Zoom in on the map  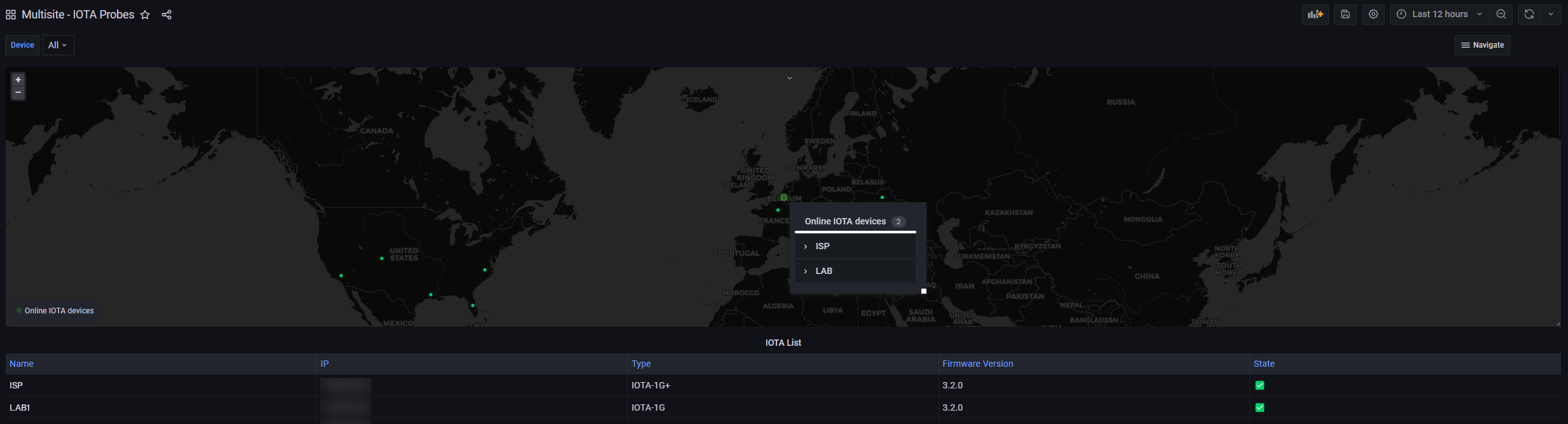[18, 79]
